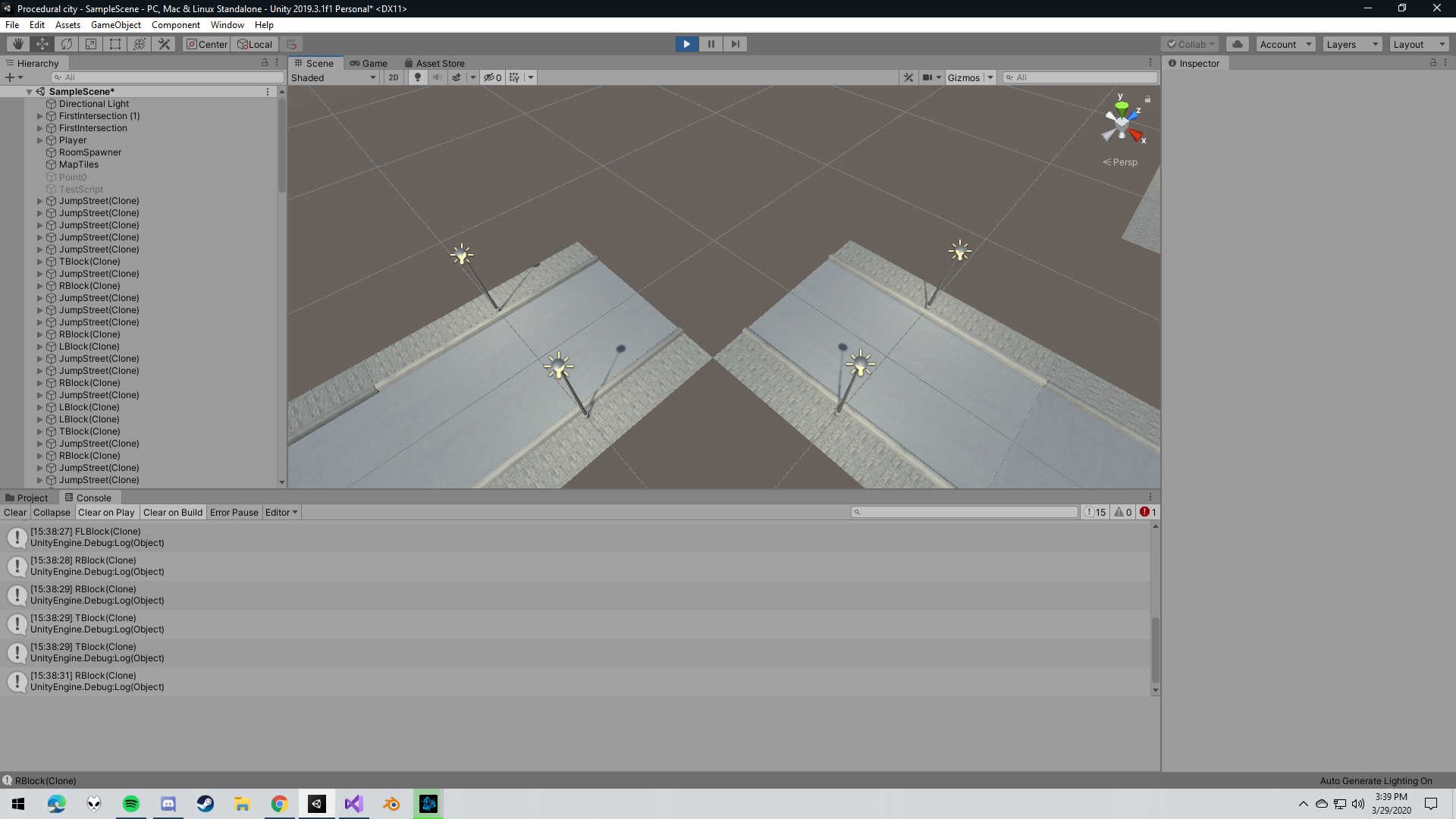Expand the Player object in hierarchy
The image size is (1456, 819).
click(40, 140)
